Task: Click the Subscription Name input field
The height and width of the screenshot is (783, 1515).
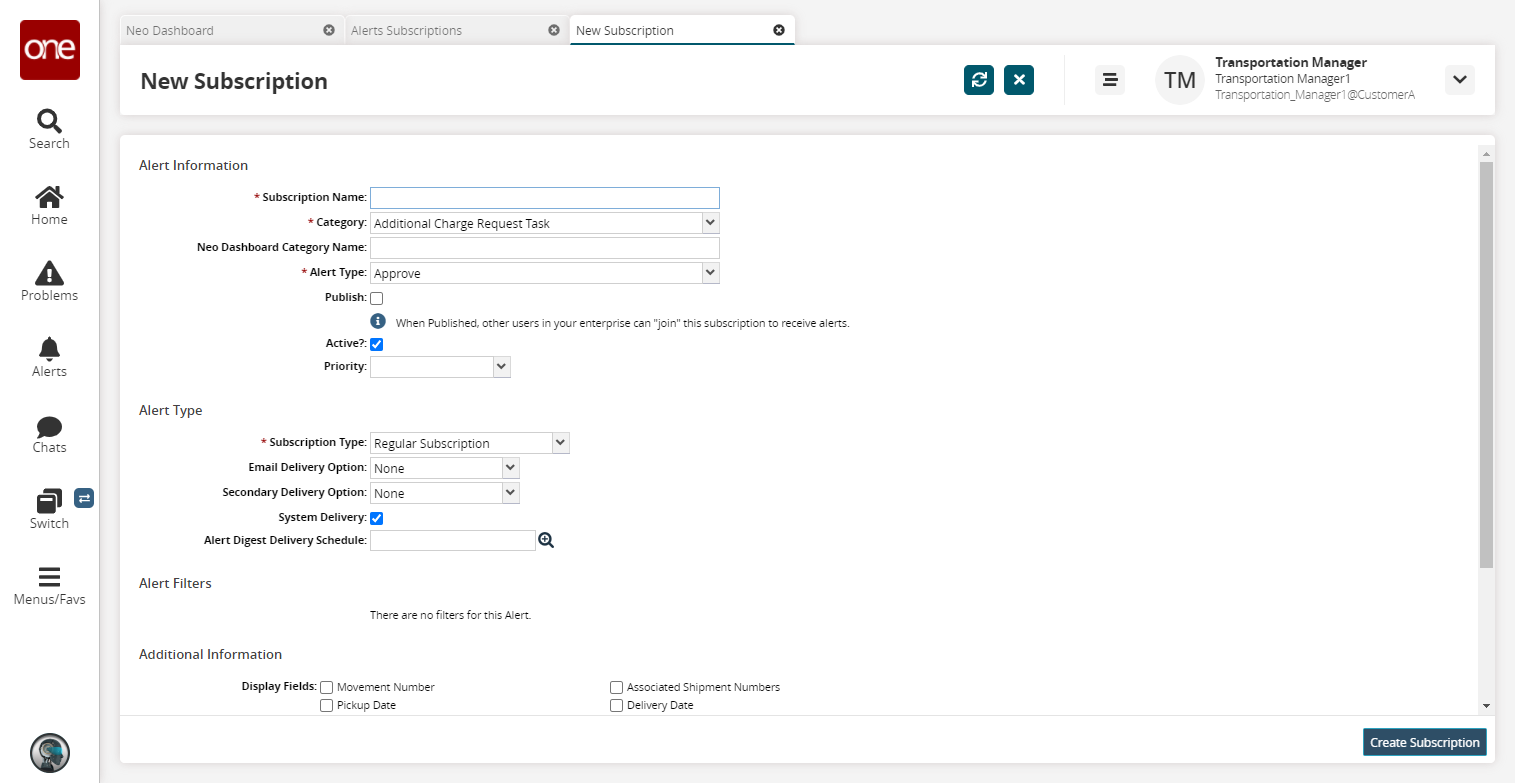Action: tap(544, 198)
